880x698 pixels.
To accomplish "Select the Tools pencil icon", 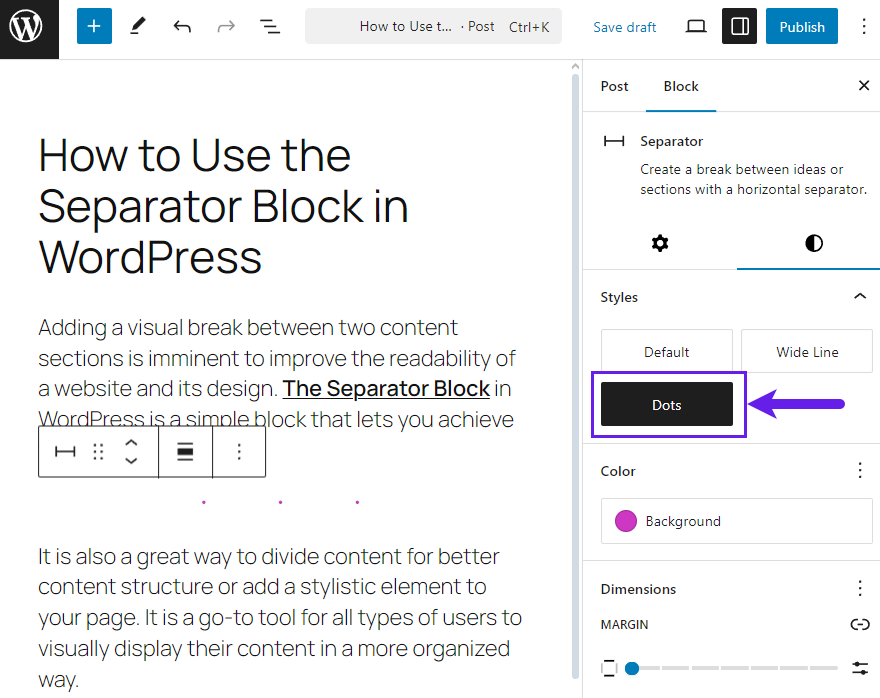I will pos(138,26).
